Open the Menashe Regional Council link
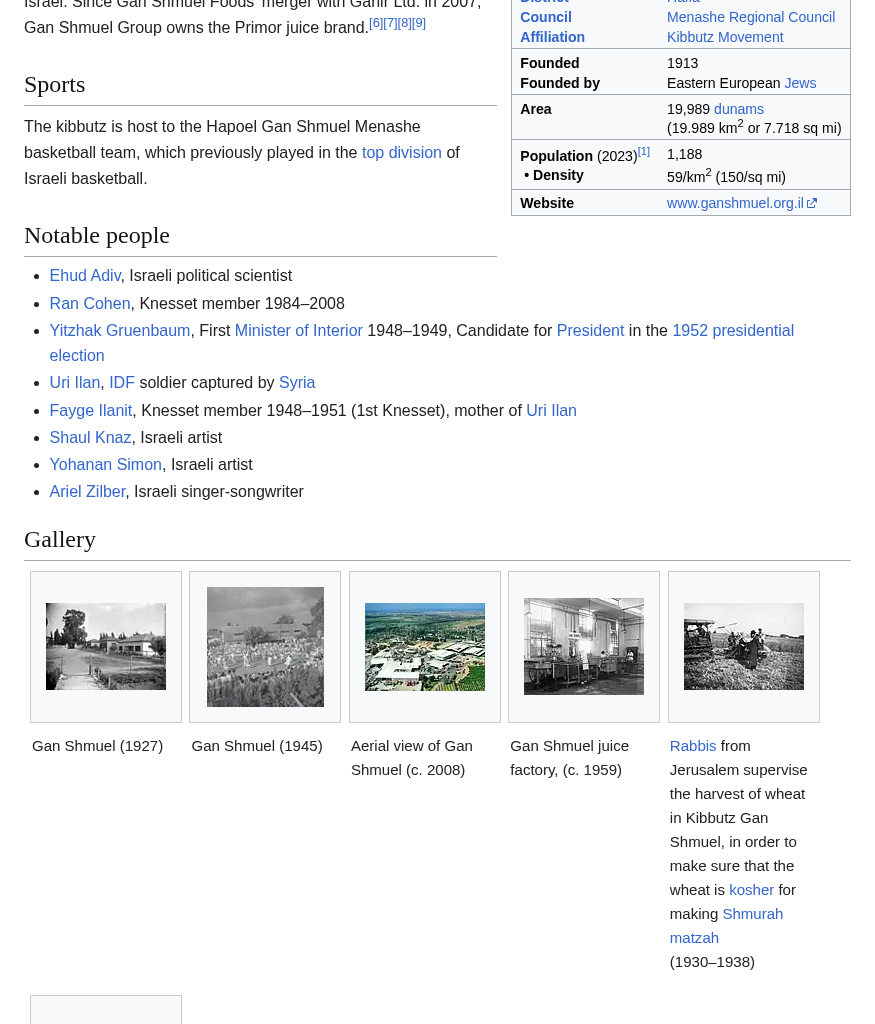 coord(750,17)
